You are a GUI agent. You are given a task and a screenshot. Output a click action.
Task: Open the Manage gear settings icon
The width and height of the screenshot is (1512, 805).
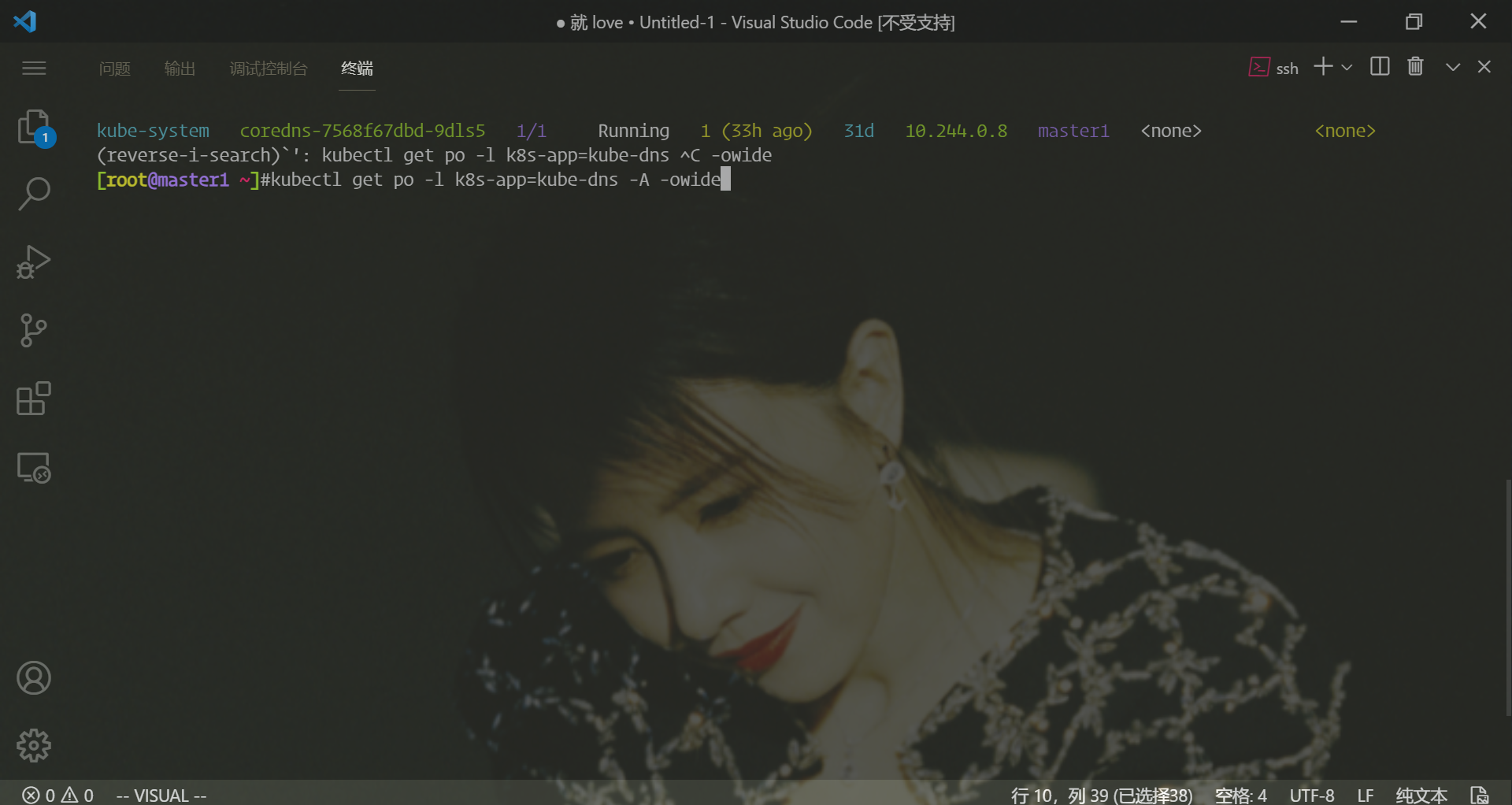coord(34,745)
